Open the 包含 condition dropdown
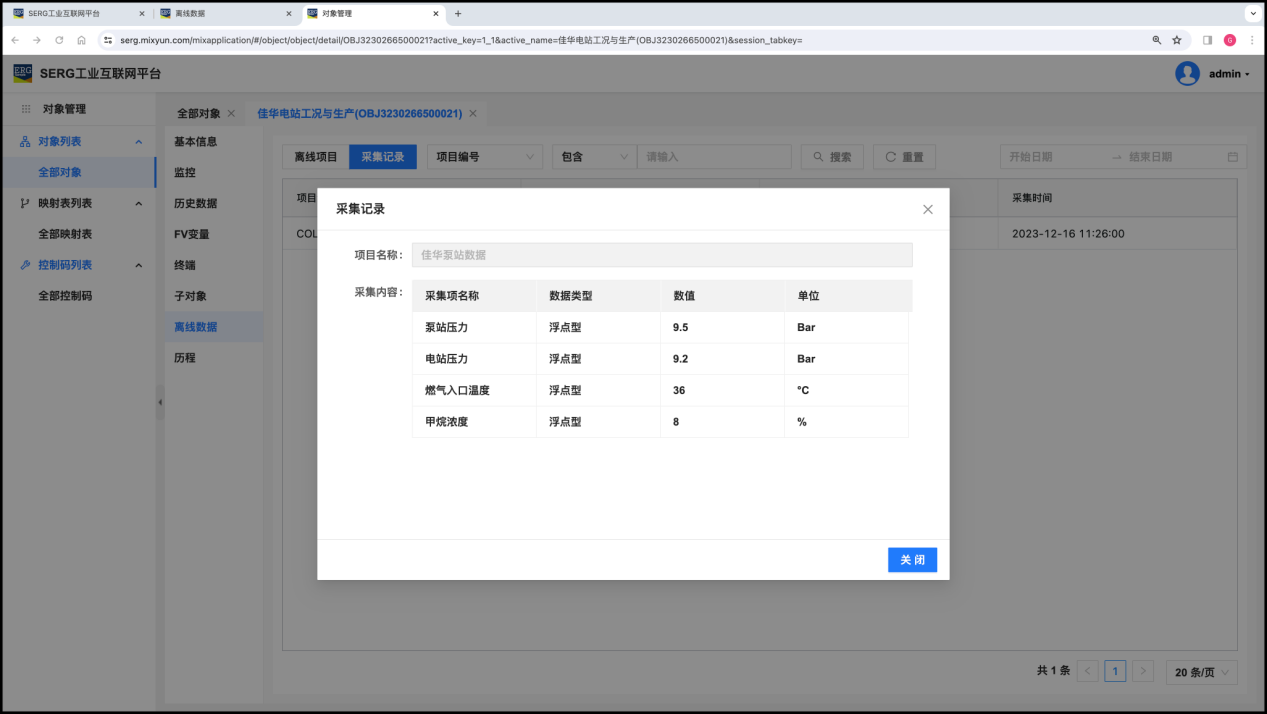1267x714 pixels. tap(594, 157)
